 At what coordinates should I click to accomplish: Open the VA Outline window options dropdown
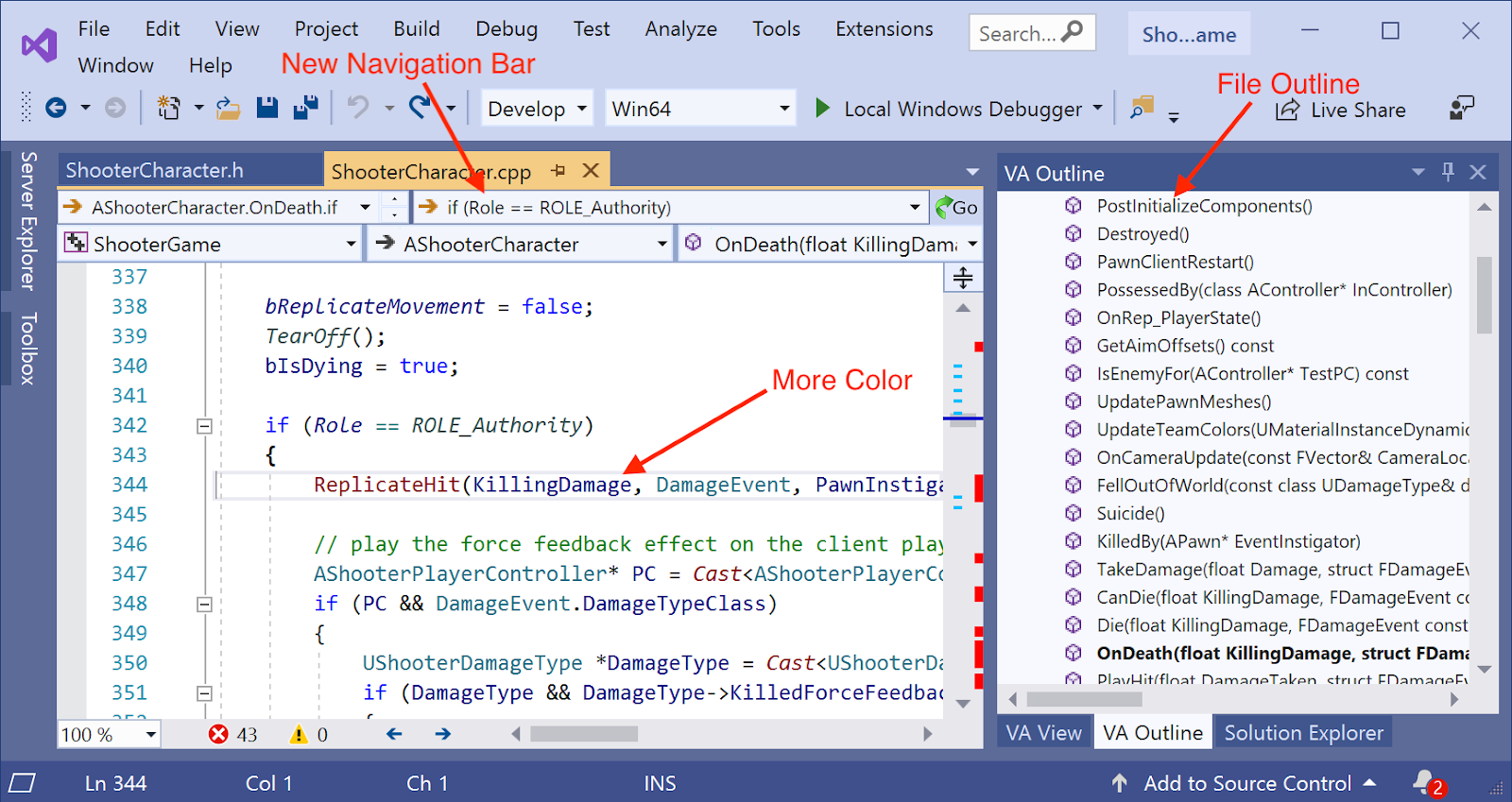tap(1418, 172)
